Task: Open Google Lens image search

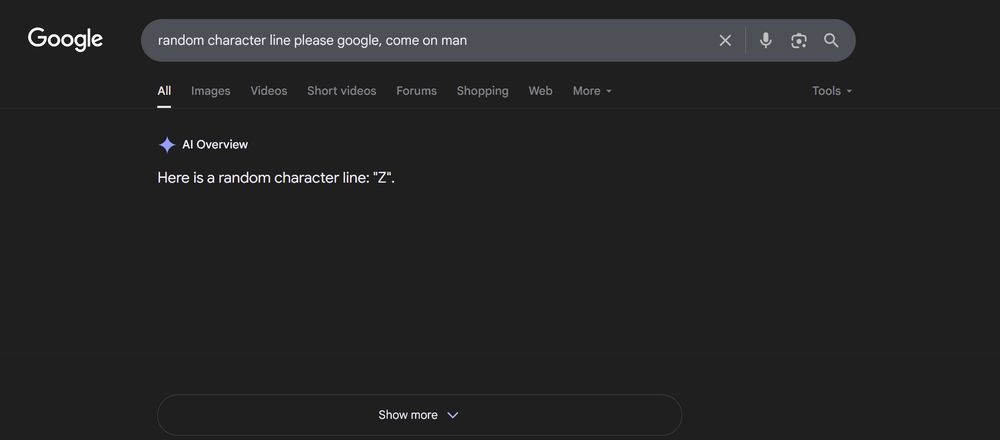Action: [x=798, y=40]
